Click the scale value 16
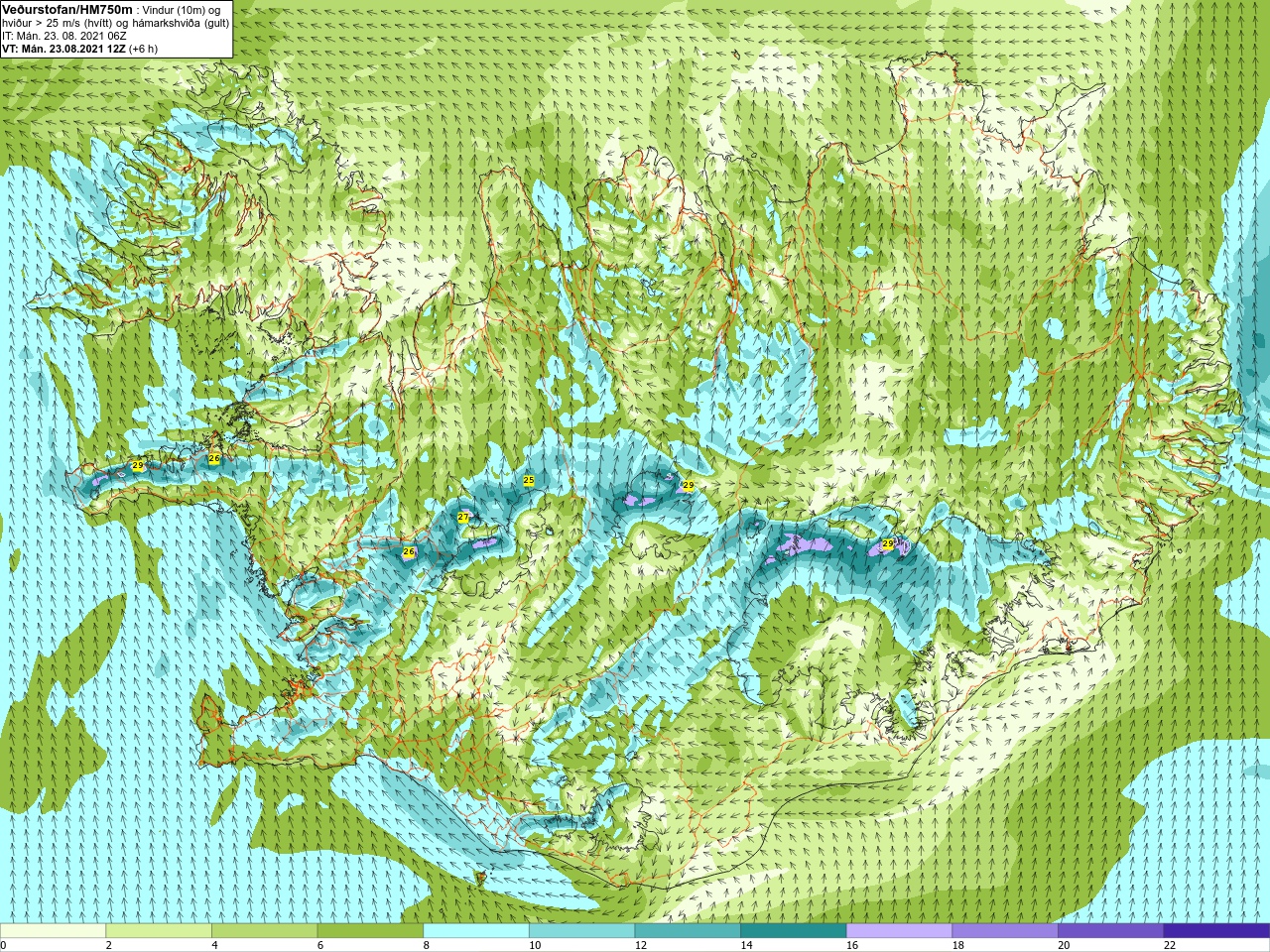 (852, 945)
